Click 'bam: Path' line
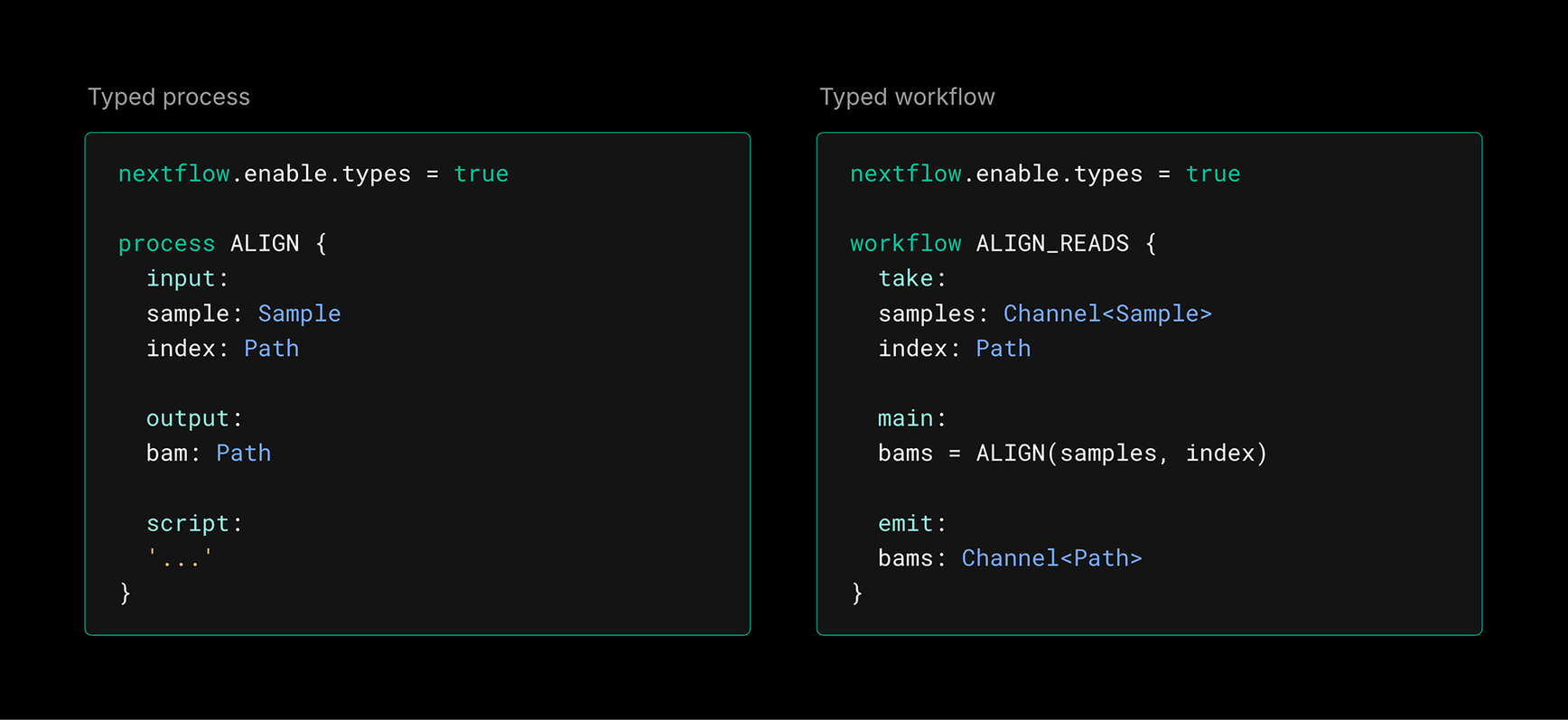The image size is (1568, 720). pos(209,453)
